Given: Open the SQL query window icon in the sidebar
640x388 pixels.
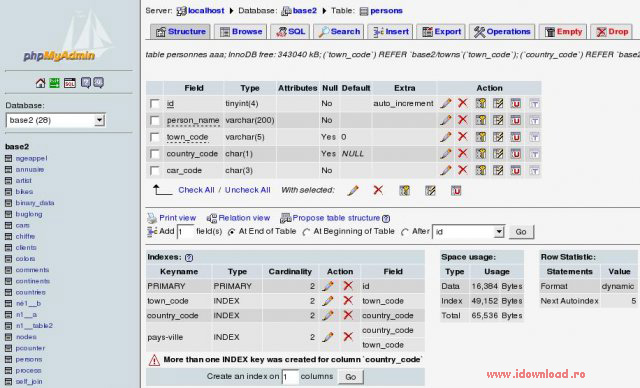Looking at the screenshot, I should [70, 83].
